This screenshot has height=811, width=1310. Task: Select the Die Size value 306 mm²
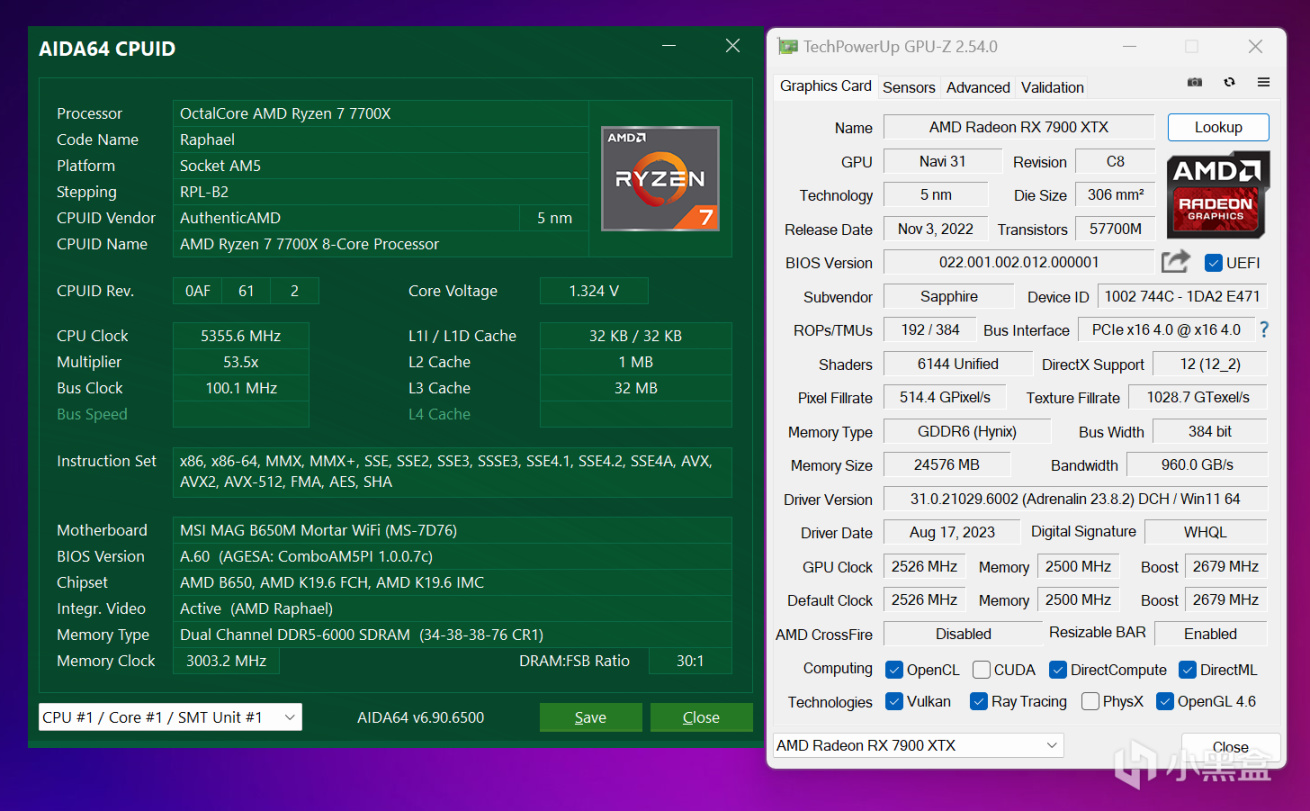(x=1115, y=195)
